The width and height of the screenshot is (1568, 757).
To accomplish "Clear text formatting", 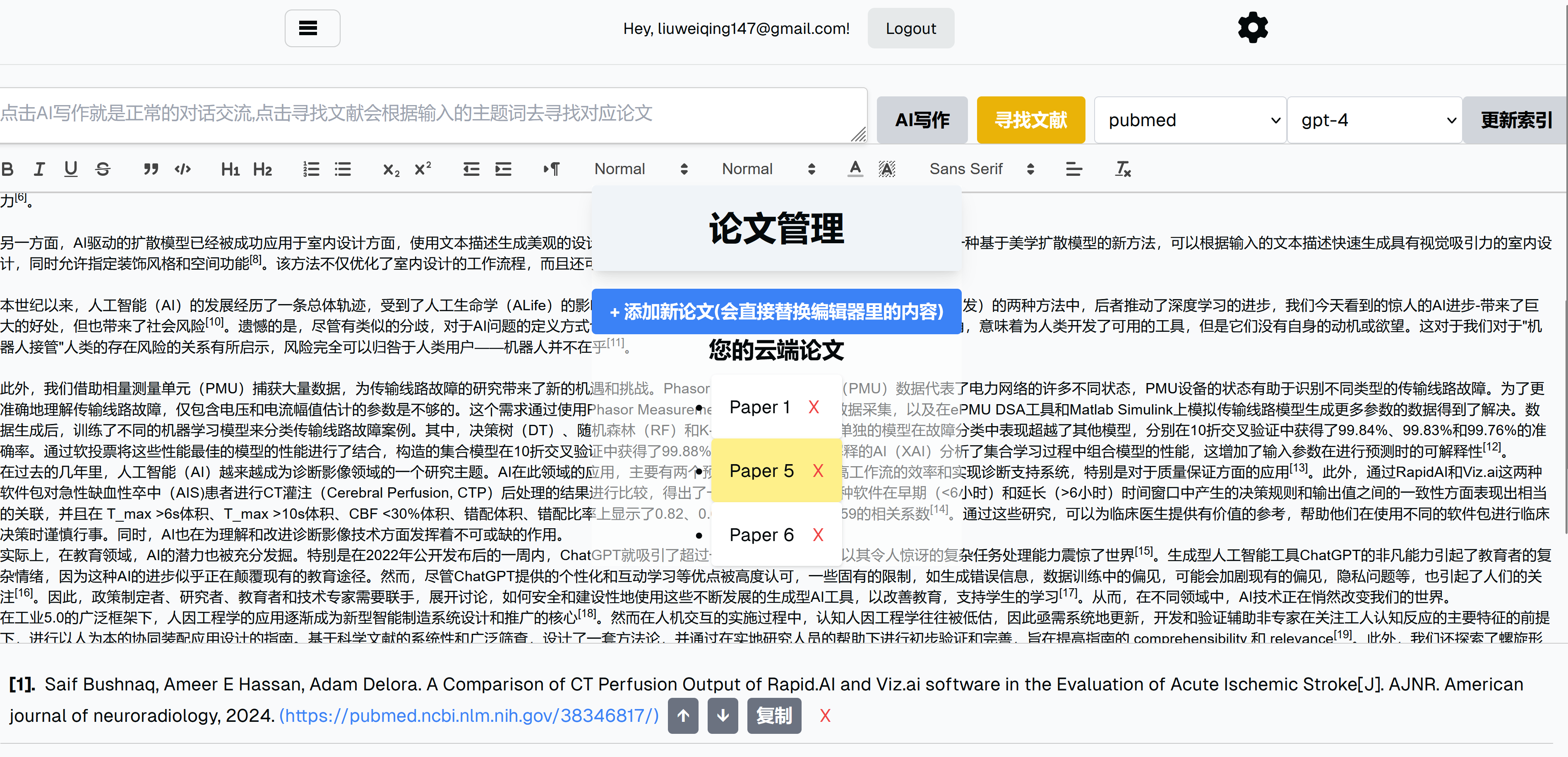I will [1122, 169].
